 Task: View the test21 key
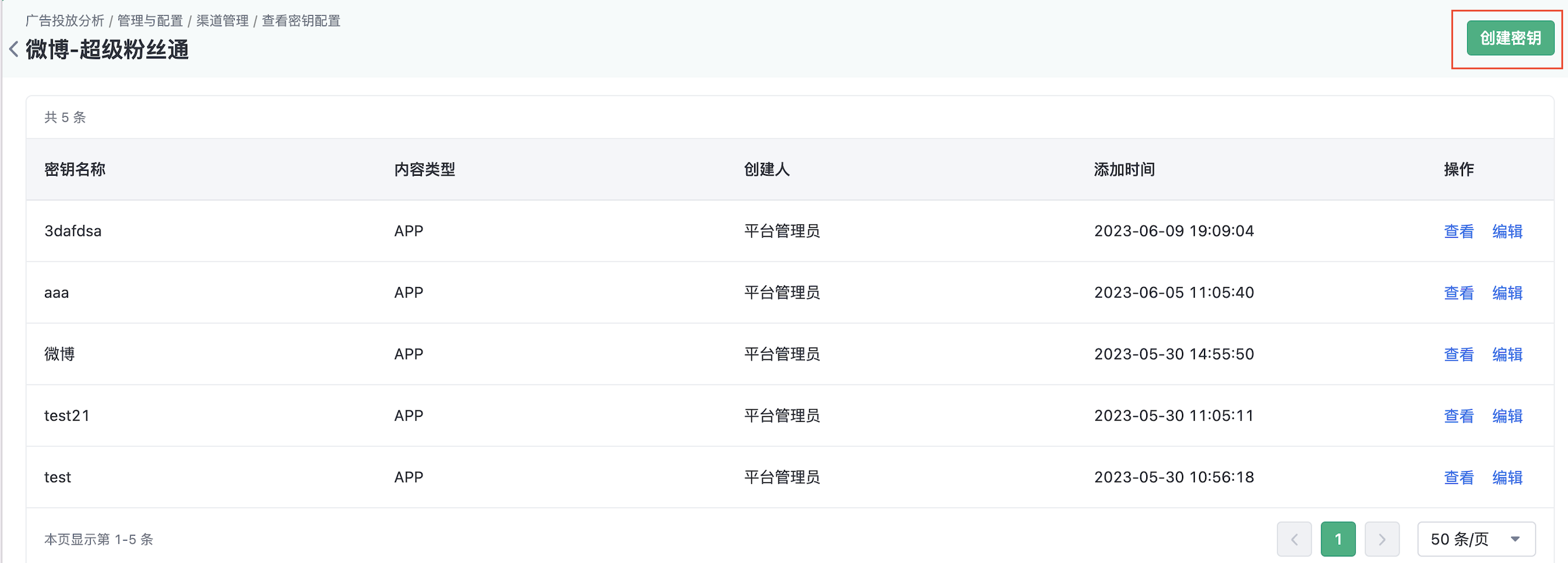[x=1458, y=416]
